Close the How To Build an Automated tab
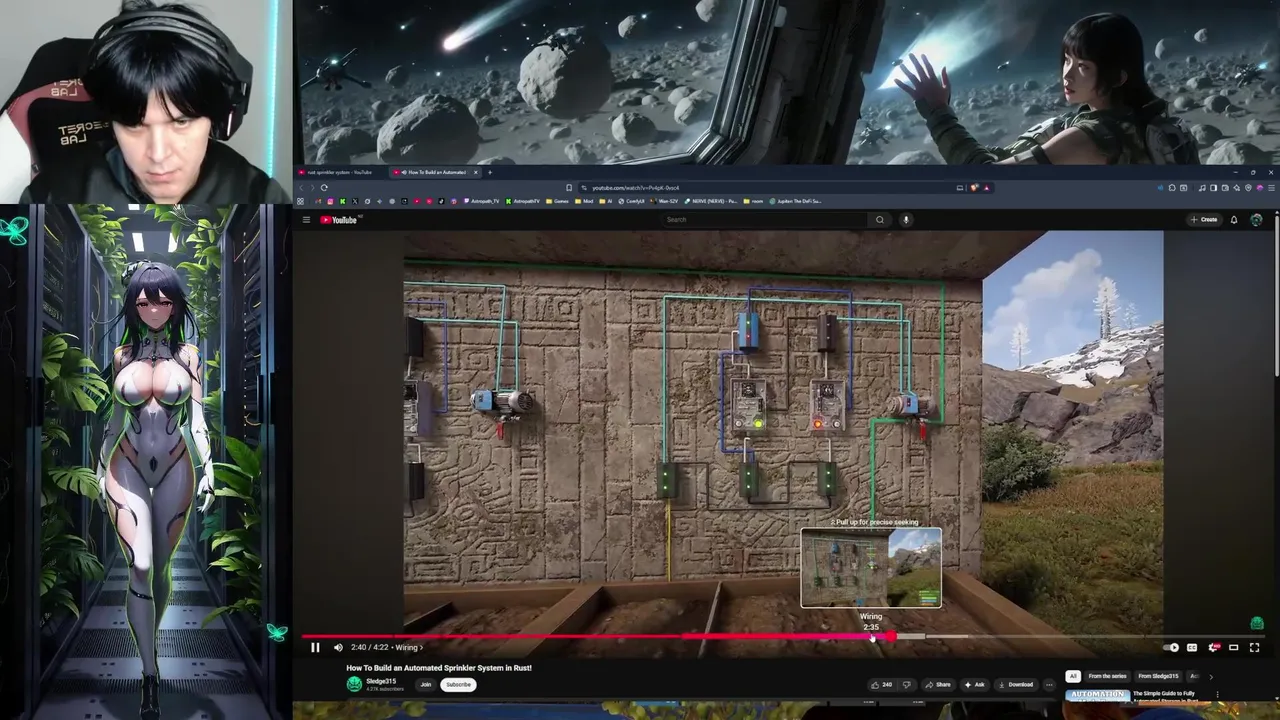Viewport: 1280px width, 720px height. (x=476, y=172)
